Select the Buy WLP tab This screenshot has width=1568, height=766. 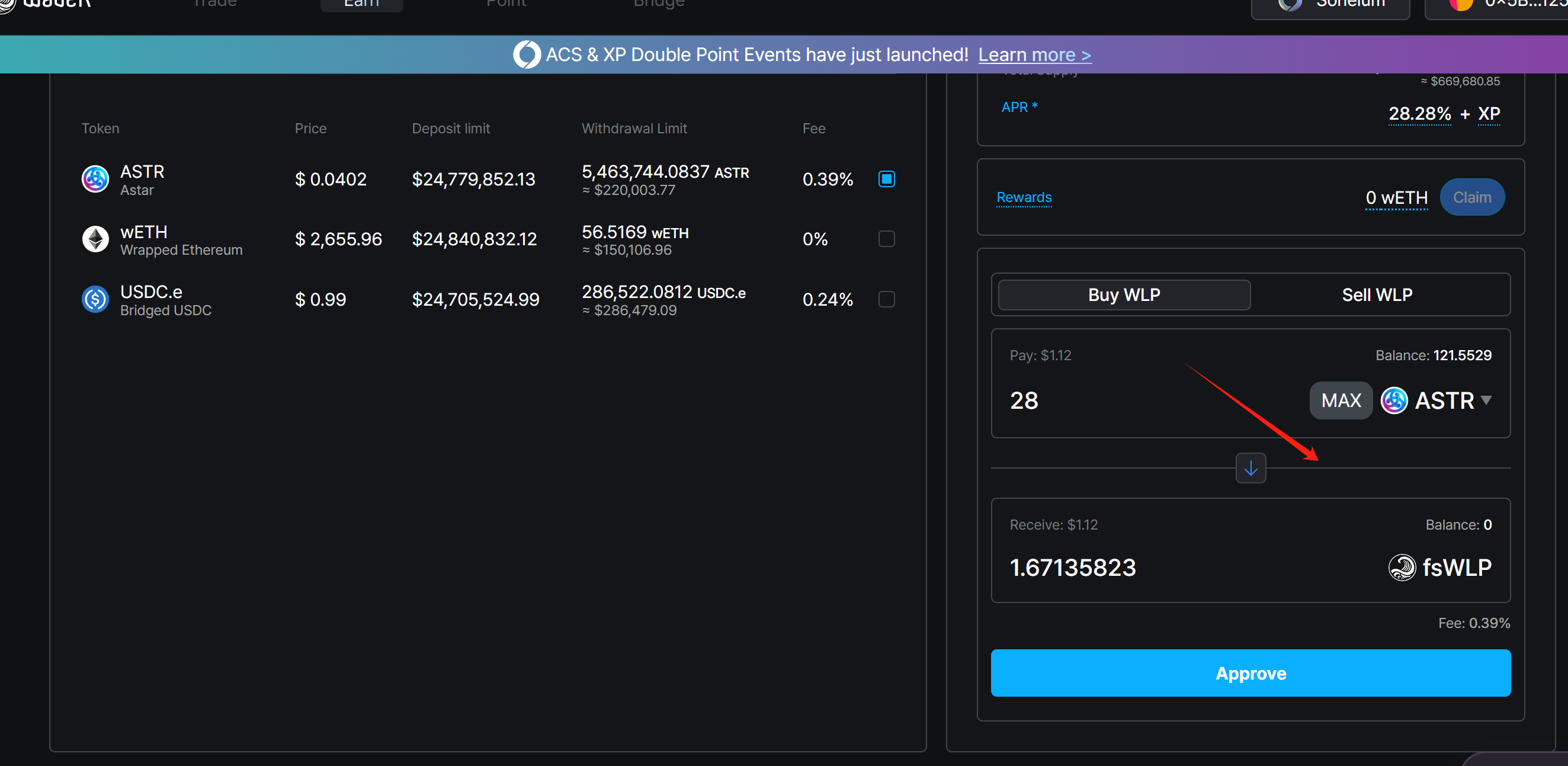[x=1124, y=294]
